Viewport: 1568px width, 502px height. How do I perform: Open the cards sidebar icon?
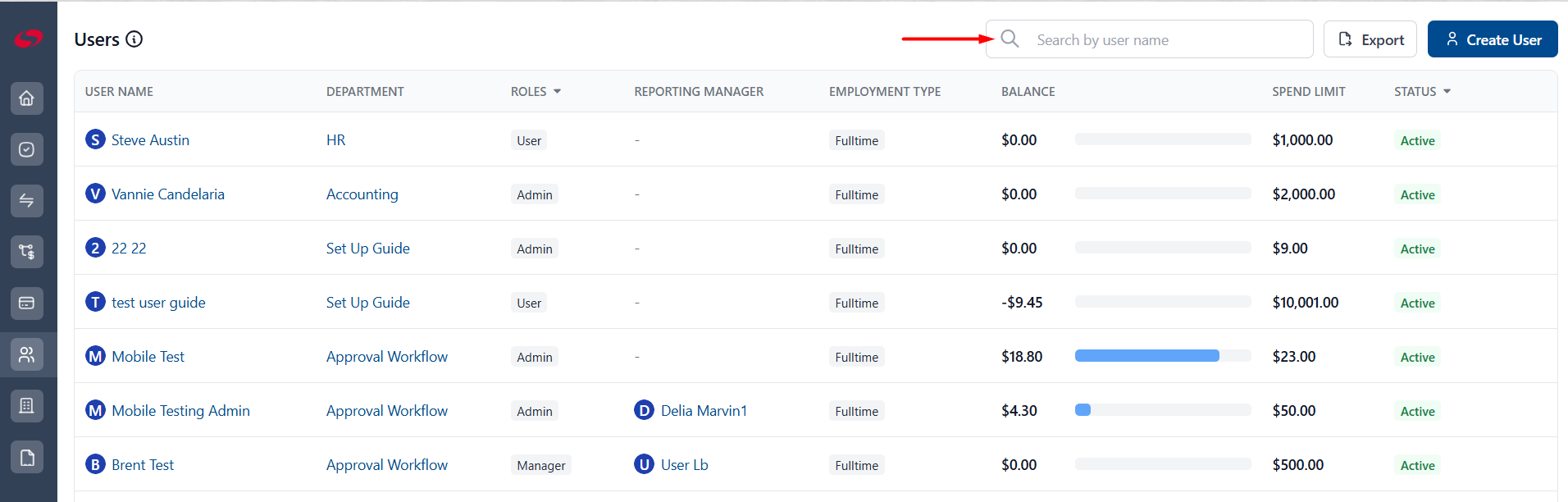[x=27, y=303]
